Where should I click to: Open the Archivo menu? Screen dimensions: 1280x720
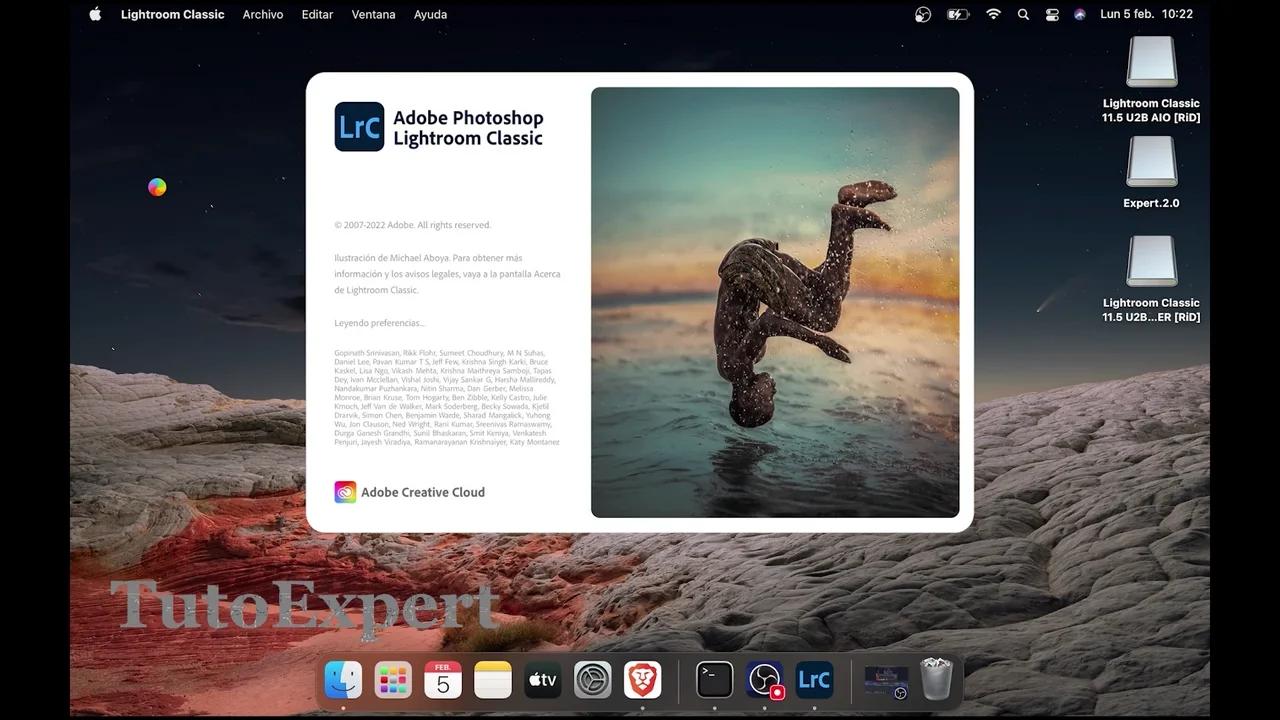click(263, 14)
